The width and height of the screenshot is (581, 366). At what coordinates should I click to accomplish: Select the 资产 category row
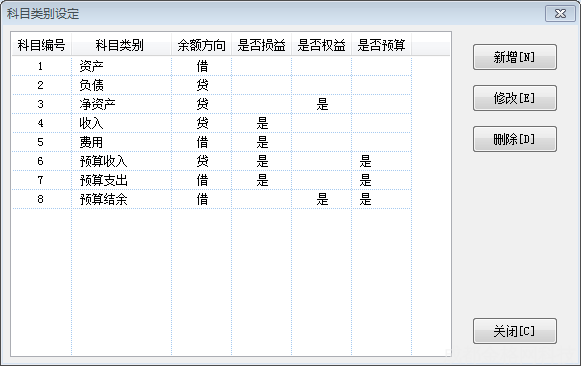point(212,66)
